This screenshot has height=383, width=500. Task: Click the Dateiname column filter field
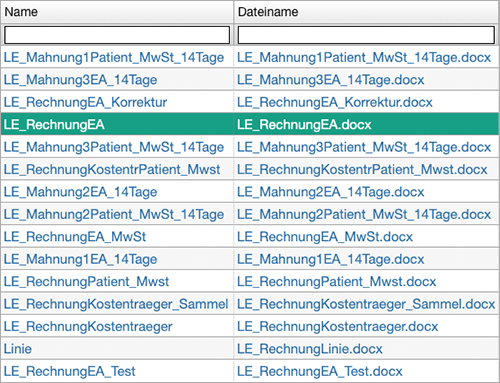[x=366, y=35]
